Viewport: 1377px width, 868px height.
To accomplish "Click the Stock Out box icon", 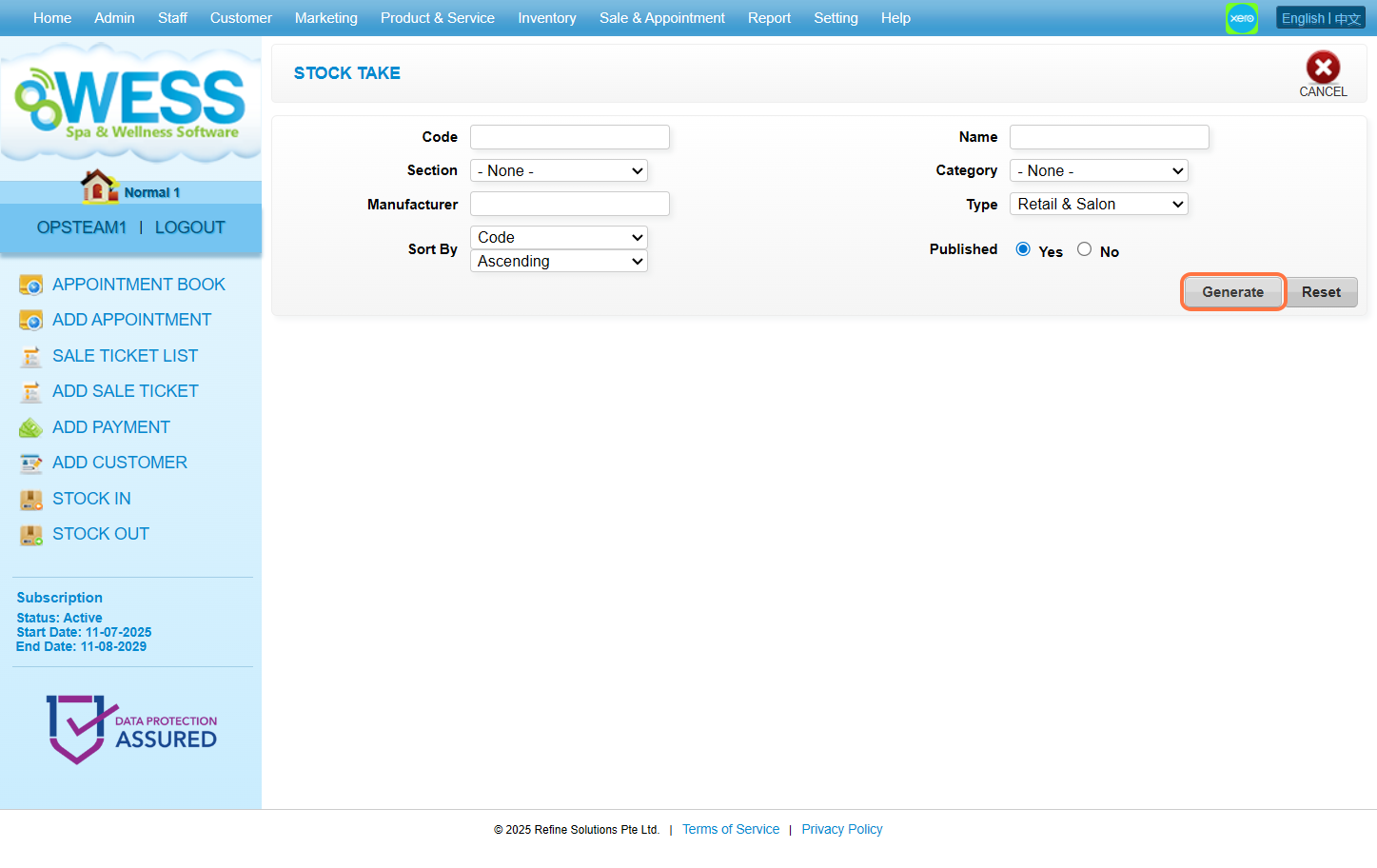I will pyautogui.click(x=31, y=535).
